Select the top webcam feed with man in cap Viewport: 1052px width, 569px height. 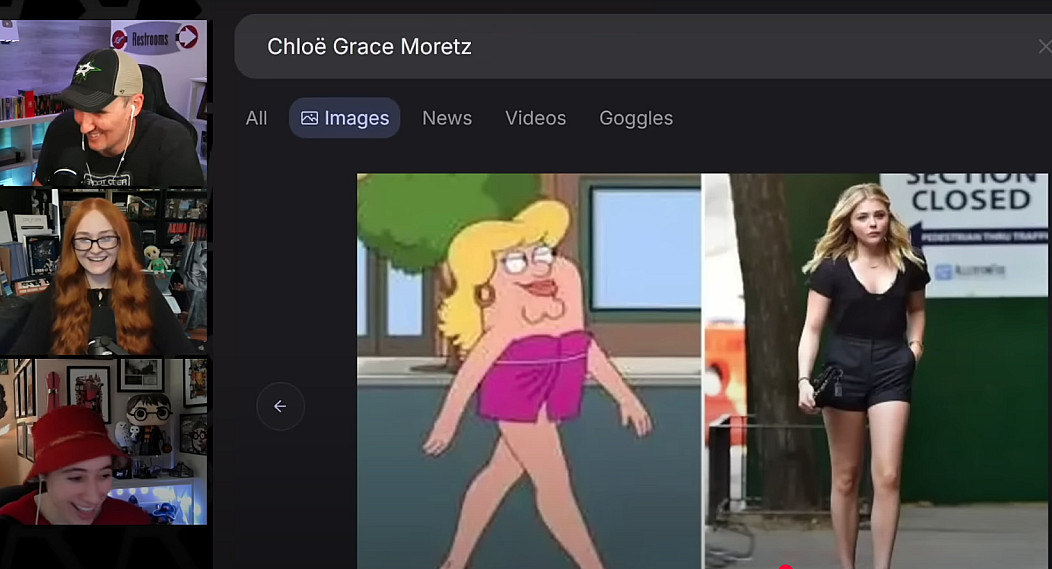[x=103, y=103]
